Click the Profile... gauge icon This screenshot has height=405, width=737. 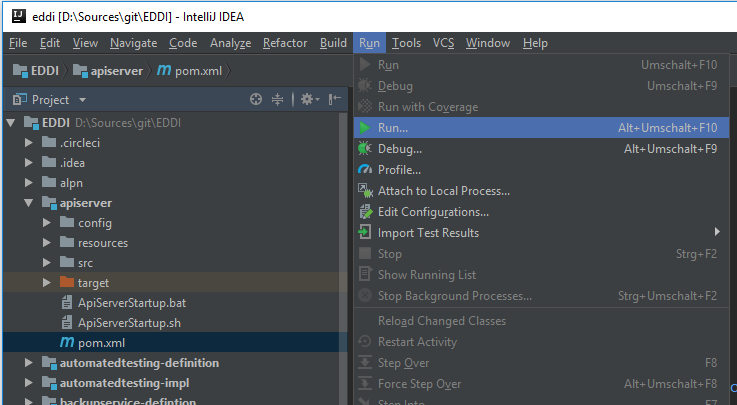click(x=365, y=170)
